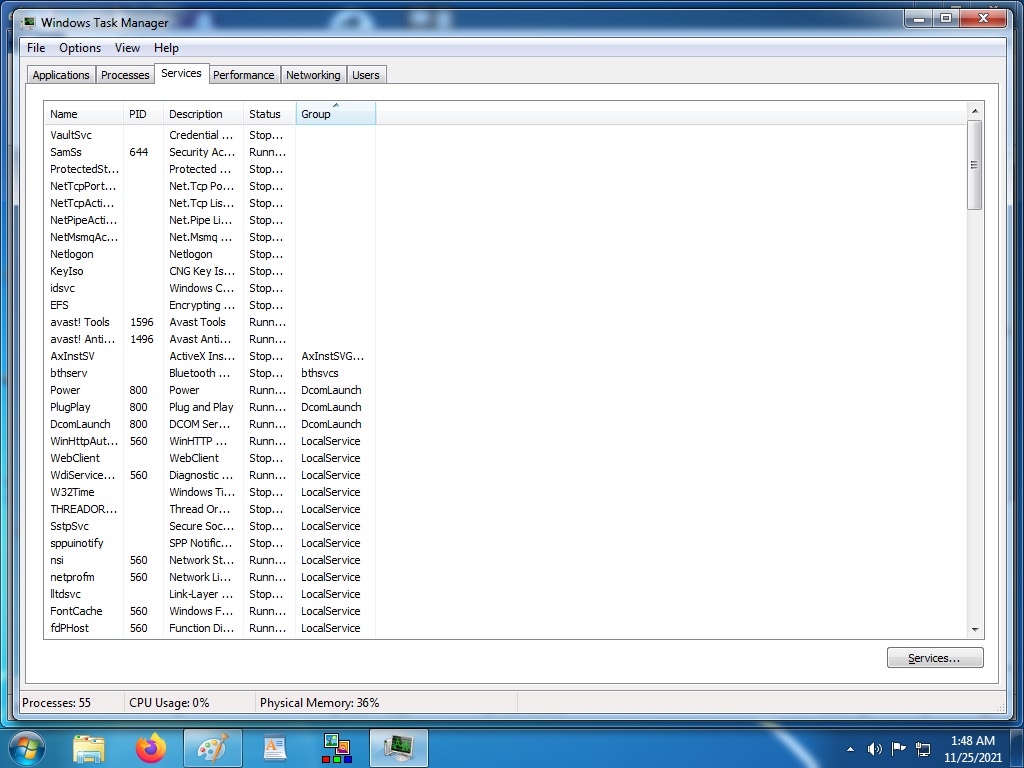Click scrollbar down arrow

tap(974, 630)
